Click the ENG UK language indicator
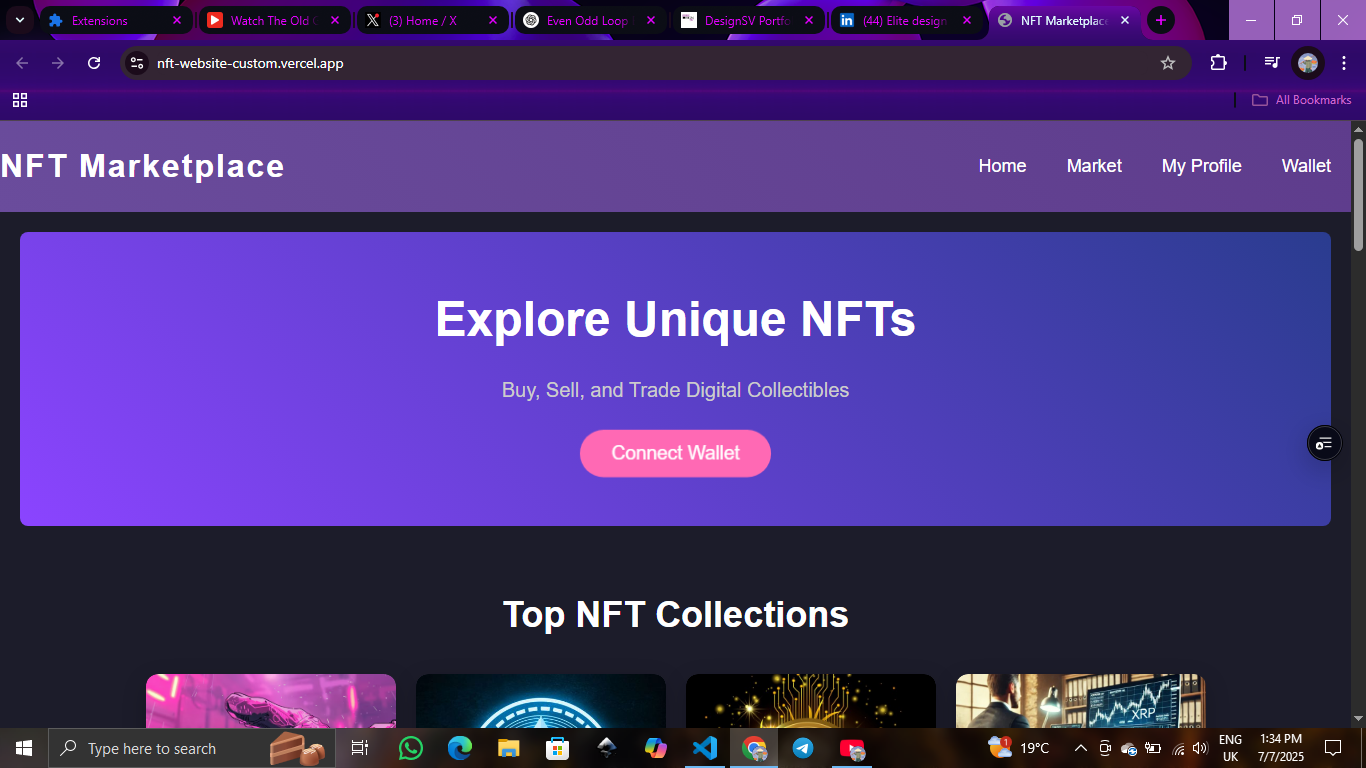This screenshot has width=1366, height=768. (1230, 748)
